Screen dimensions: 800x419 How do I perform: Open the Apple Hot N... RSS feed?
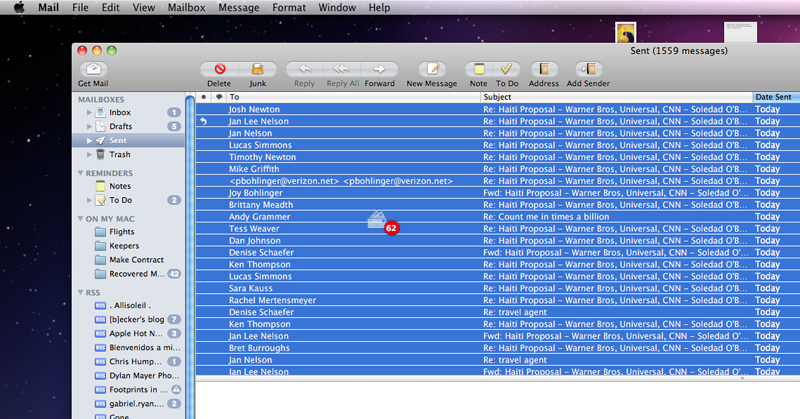(x=136, y=333)
